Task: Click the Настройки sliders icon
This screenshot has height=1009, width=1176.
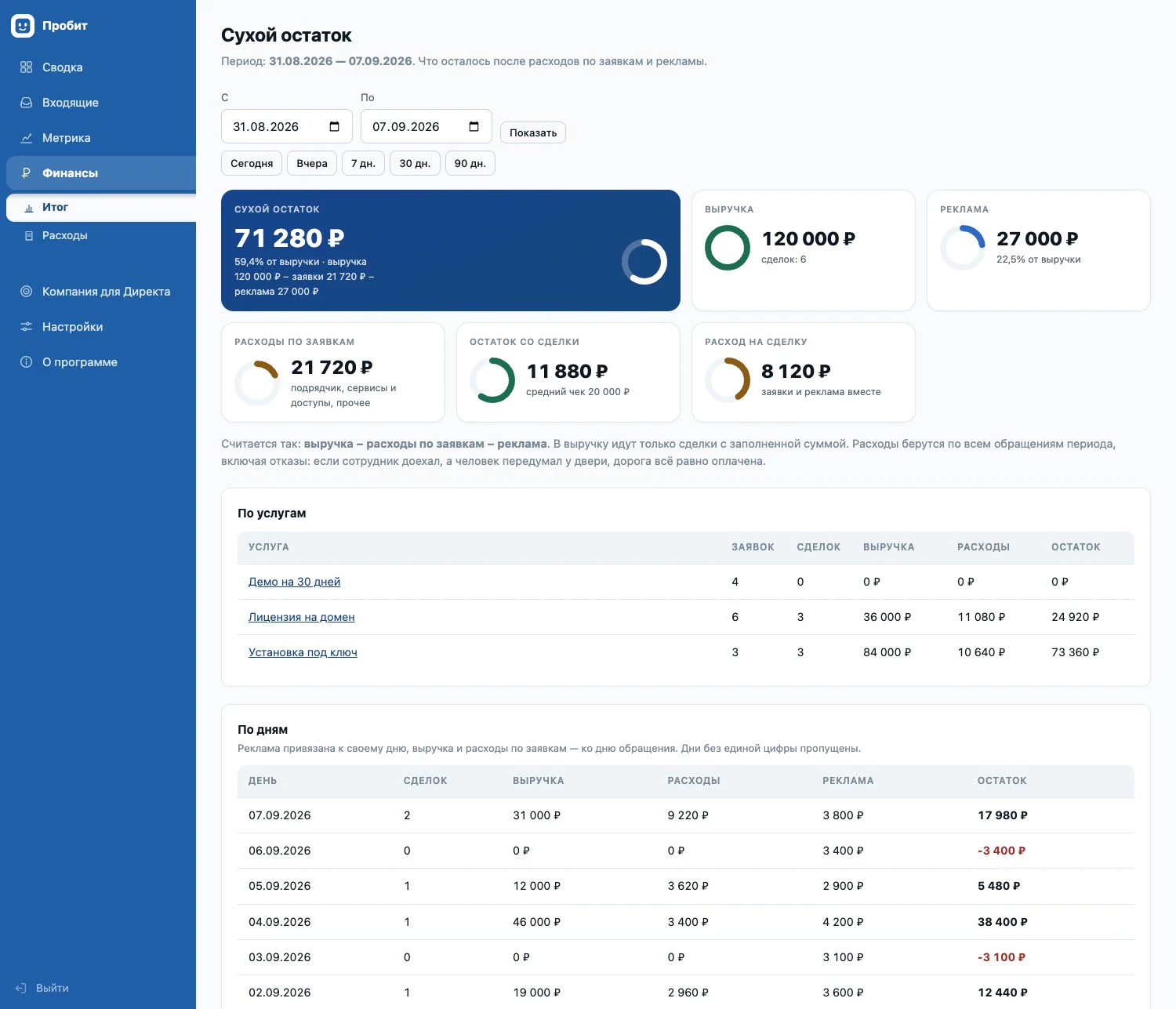Action: [26, 327]
